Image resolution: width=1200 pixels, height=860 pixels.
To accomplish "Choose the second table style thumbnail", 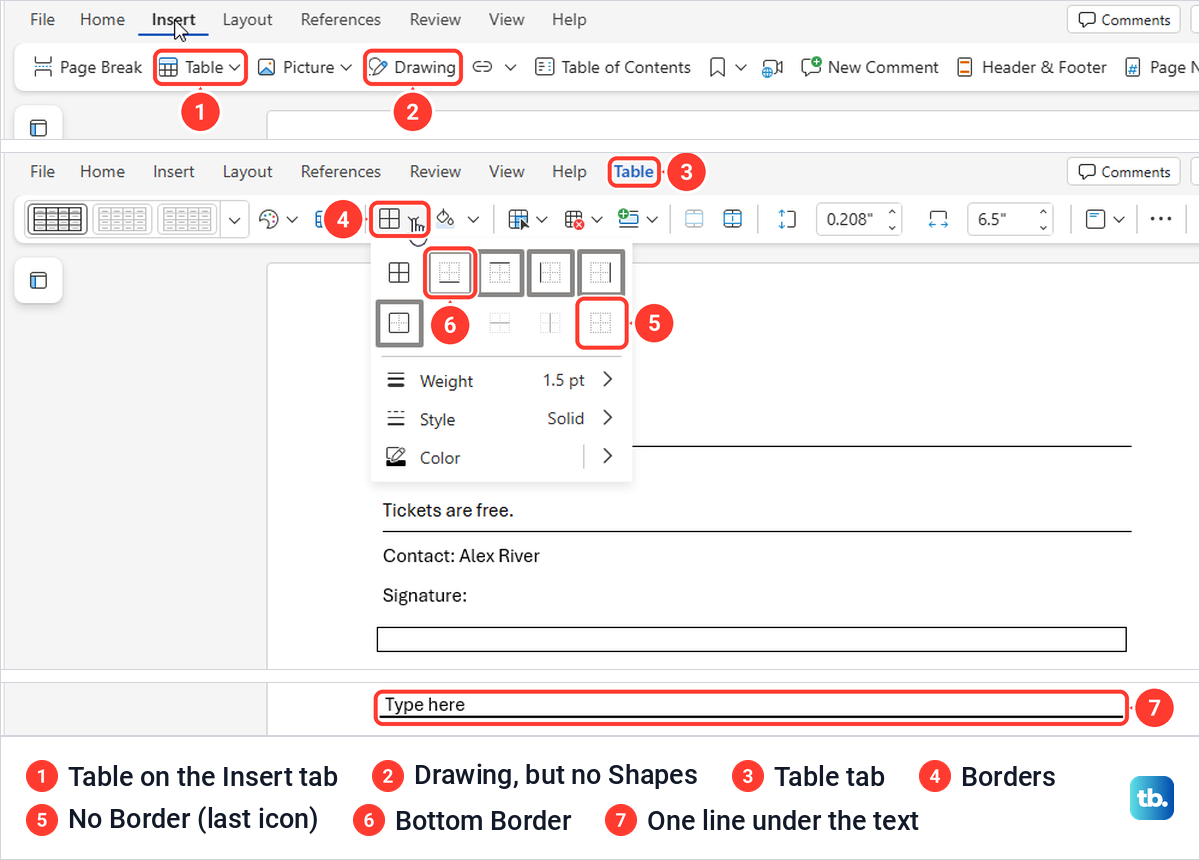I will (123, 219).
